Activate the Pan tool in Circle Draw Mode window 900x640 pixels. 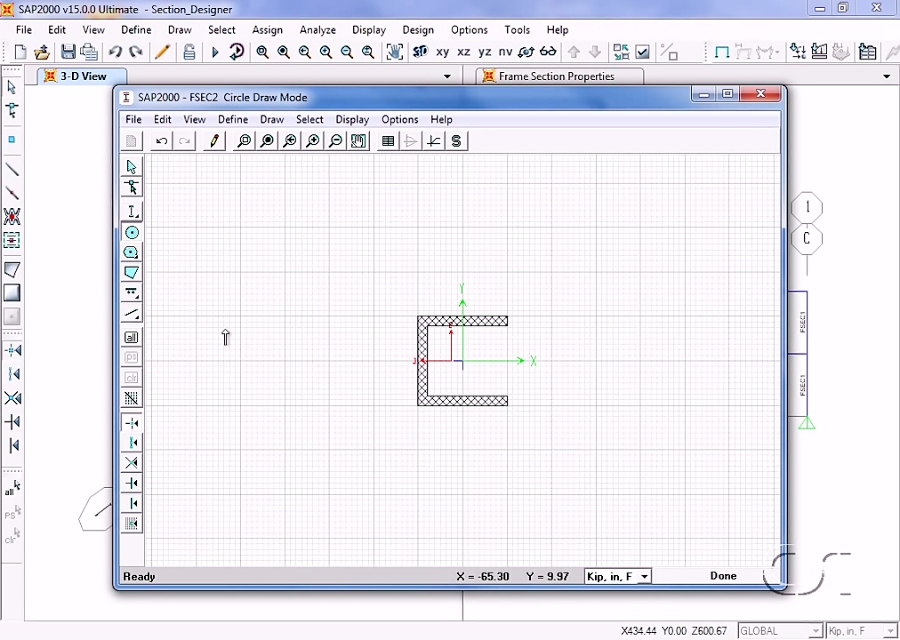tap(358, 140)
